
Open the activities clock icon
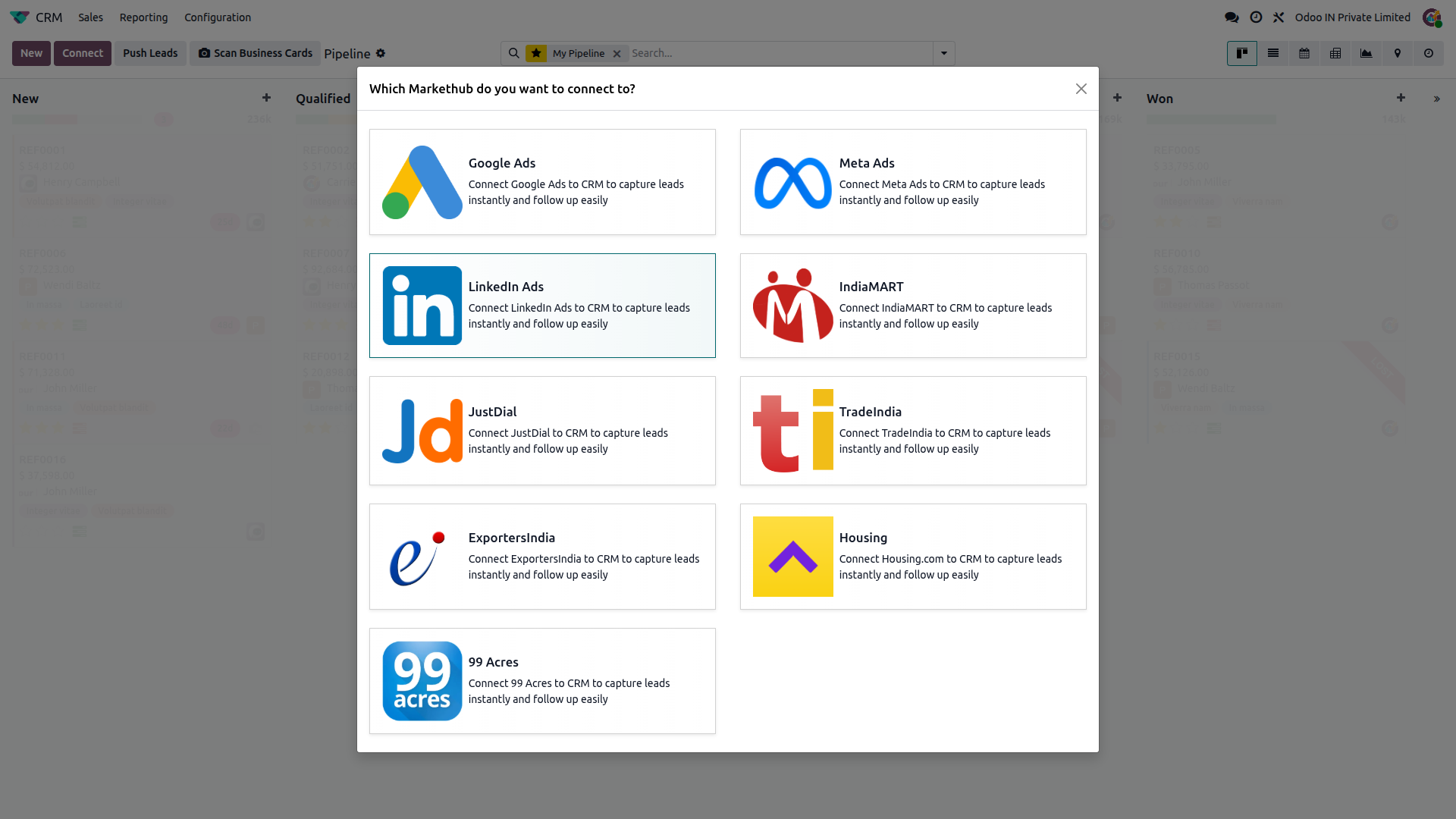coord(1256,17)
